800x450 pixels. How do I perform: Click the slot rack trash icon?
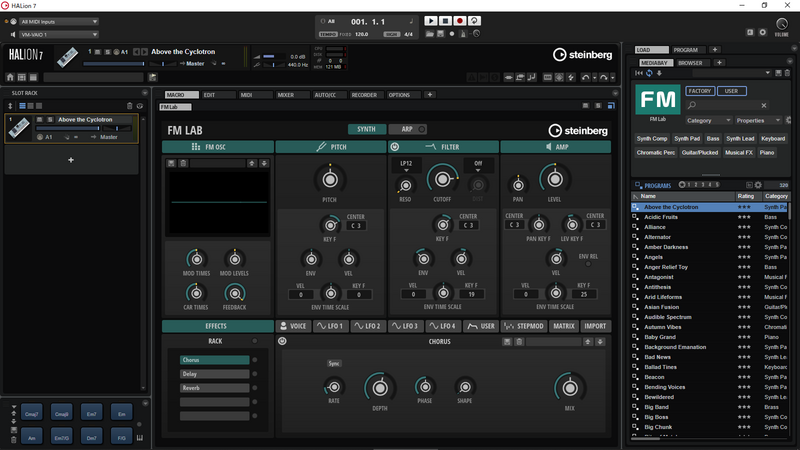pyautogui.click(x=130, y=106)
